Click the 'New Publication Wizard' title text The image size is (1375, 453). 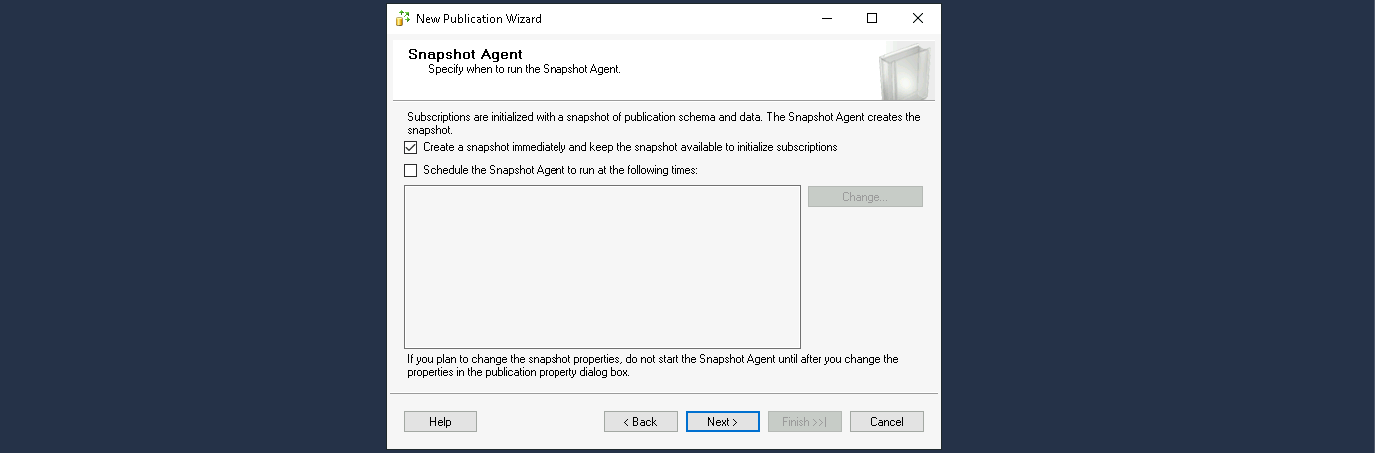click(479, 19)
